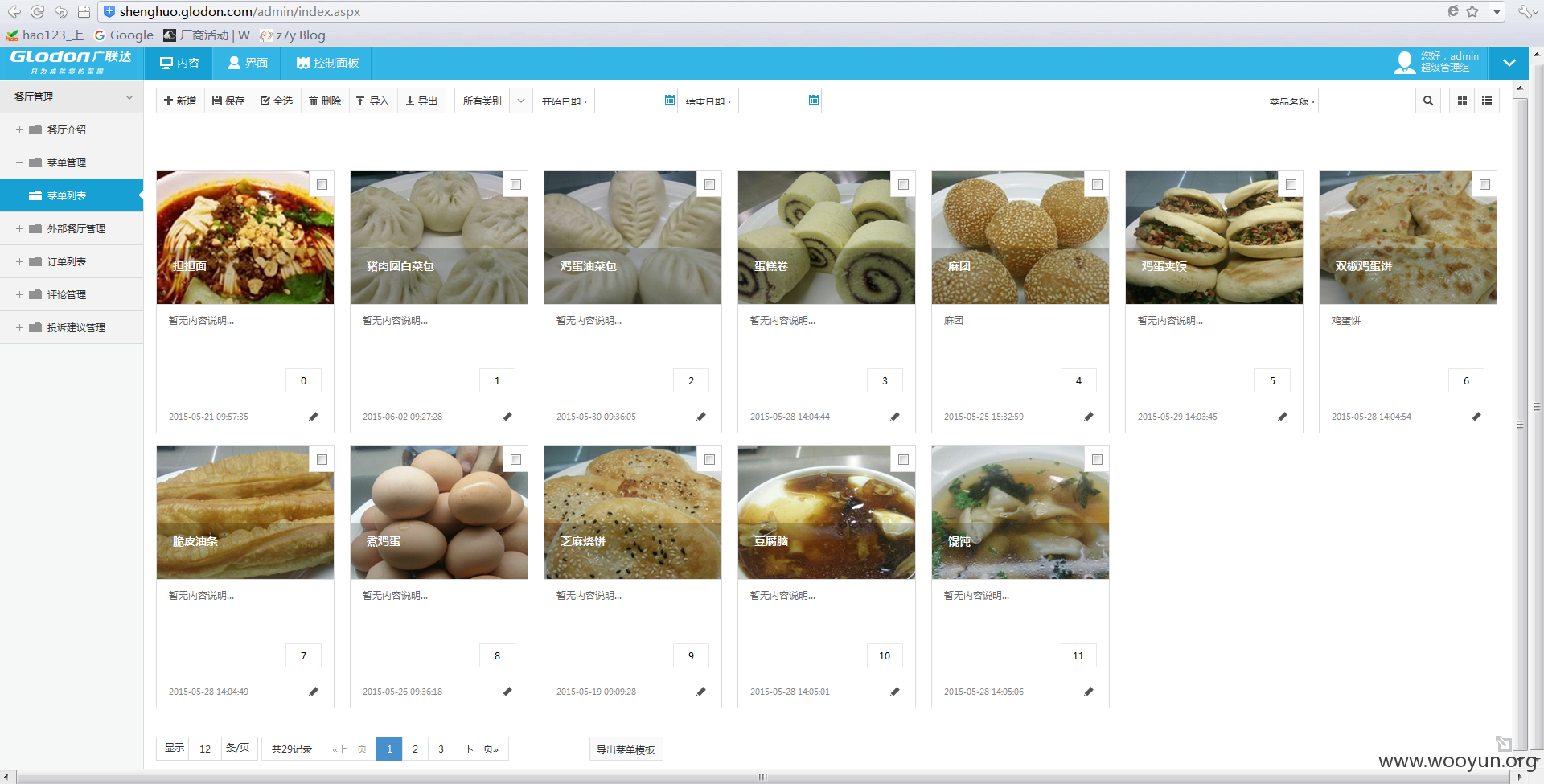Click the pencil edit icon on 担担面 card
Viewport: 1544px width, 784px height.
pos(314,417)
